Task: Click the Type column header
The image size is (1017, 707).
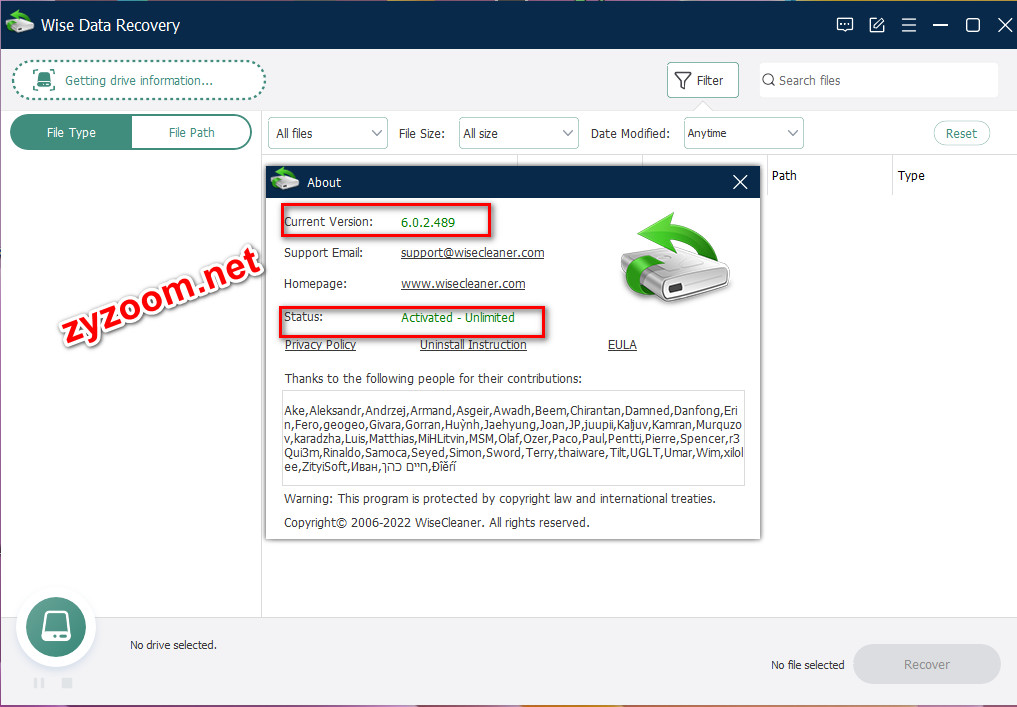Action: point(911,176)
